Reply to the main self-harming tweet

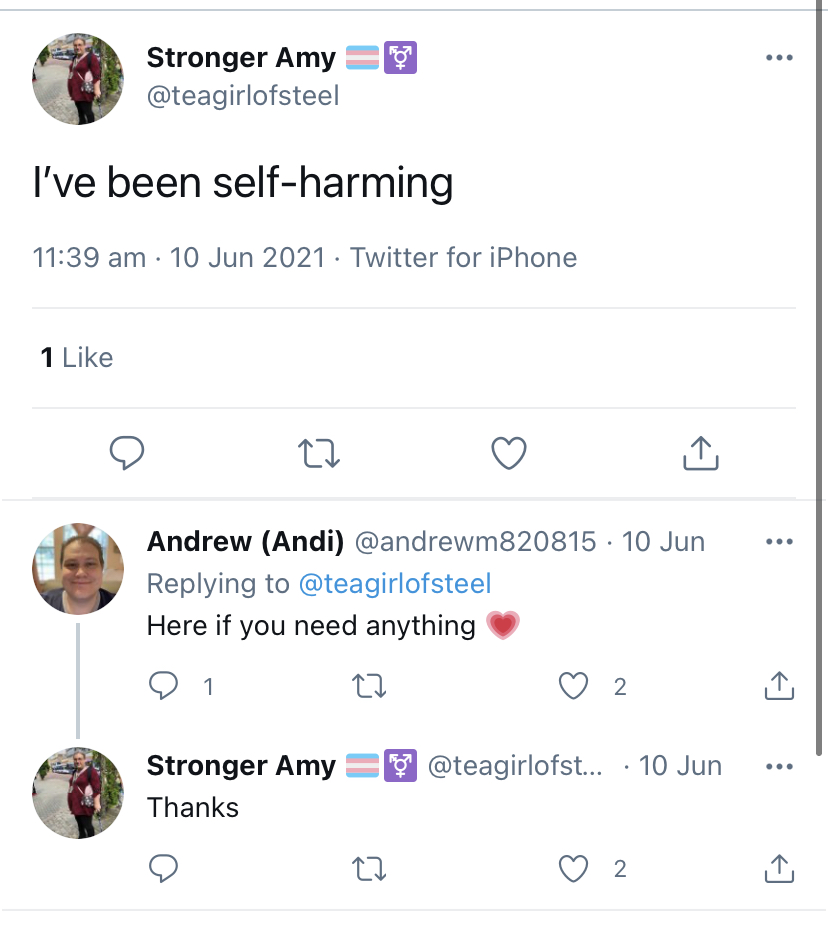[x=126, y=453]
